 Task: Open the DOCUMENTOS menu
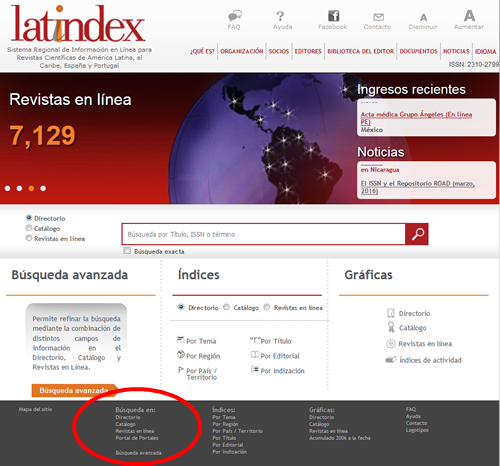(418, 51)
